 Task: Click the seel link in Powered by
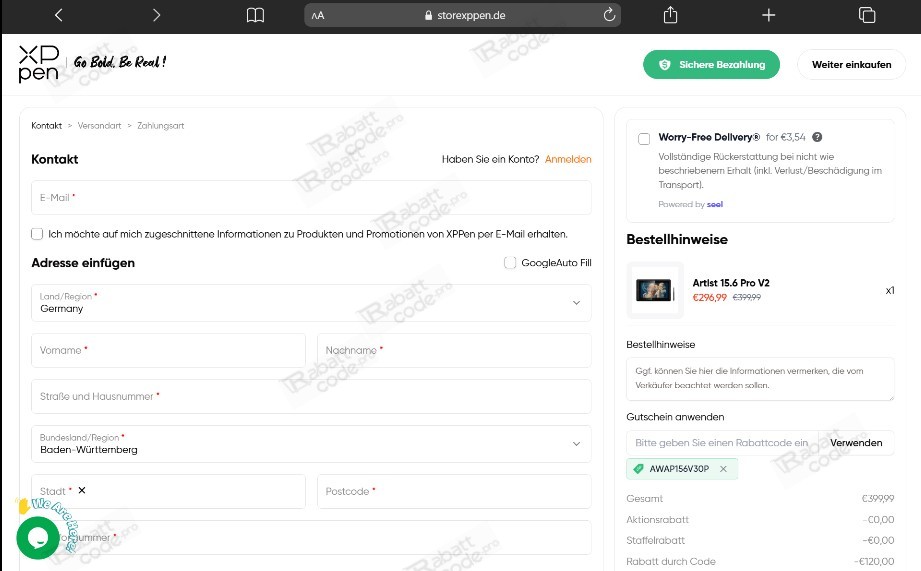[x=715, y=204]
